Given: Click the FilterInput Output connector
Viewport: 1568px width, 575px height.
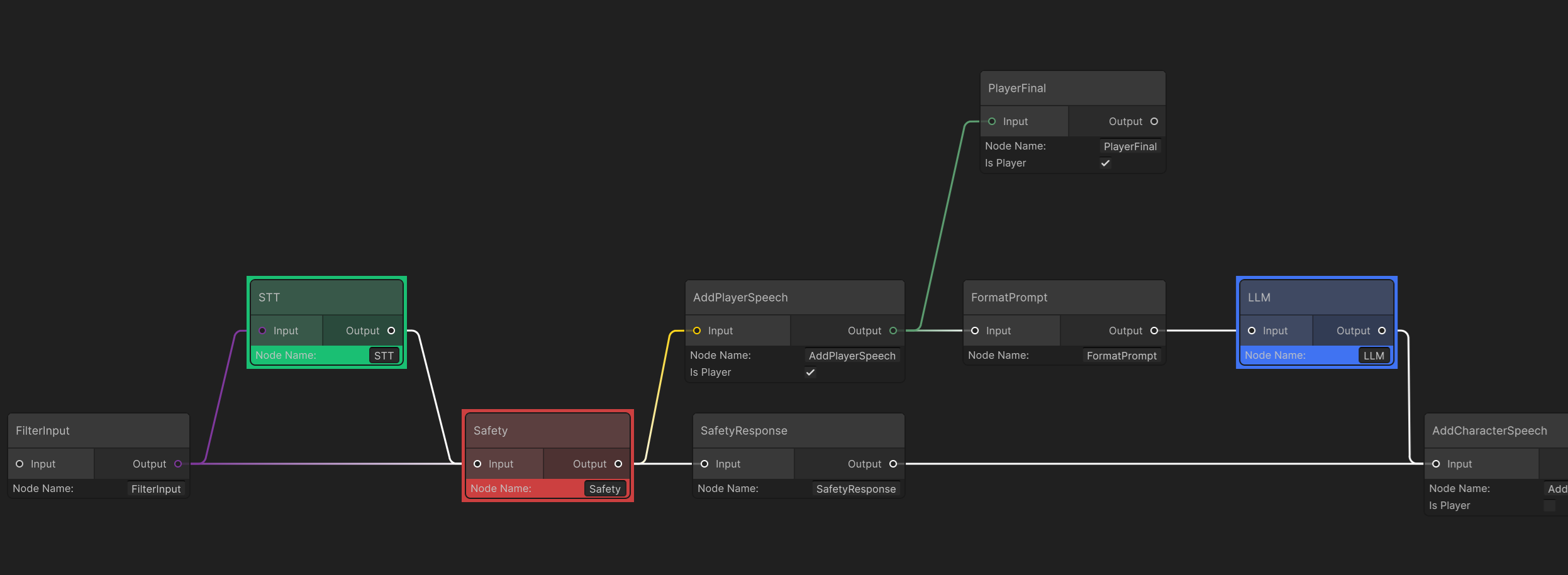Looking at the screenshot, I should [179, 464].
